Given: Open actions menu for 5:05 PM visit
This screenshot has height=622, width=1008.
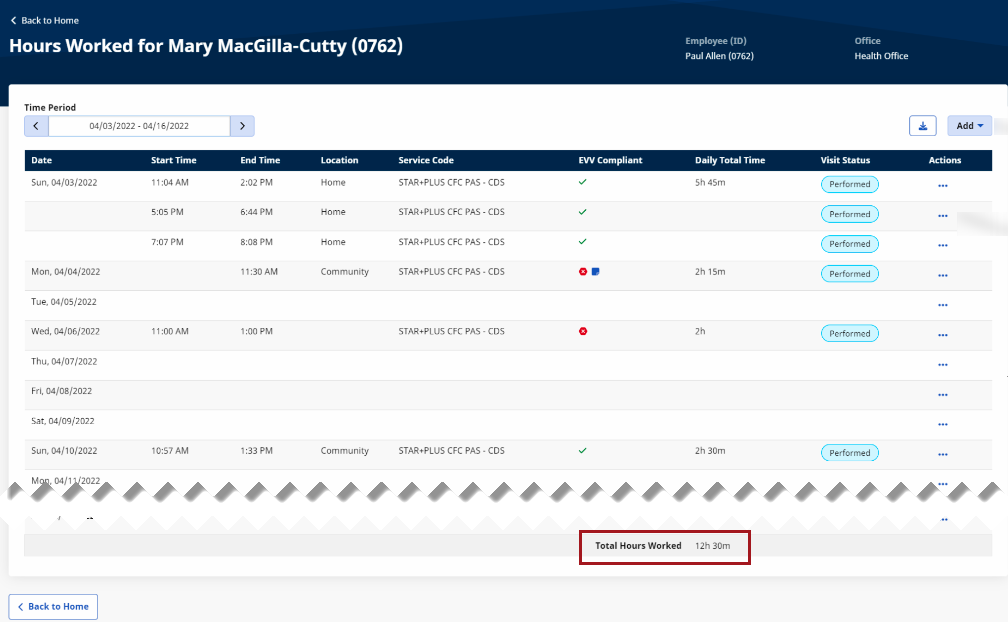Looking at the screenshot, I should pyautogui.click(x=942, y=216).
